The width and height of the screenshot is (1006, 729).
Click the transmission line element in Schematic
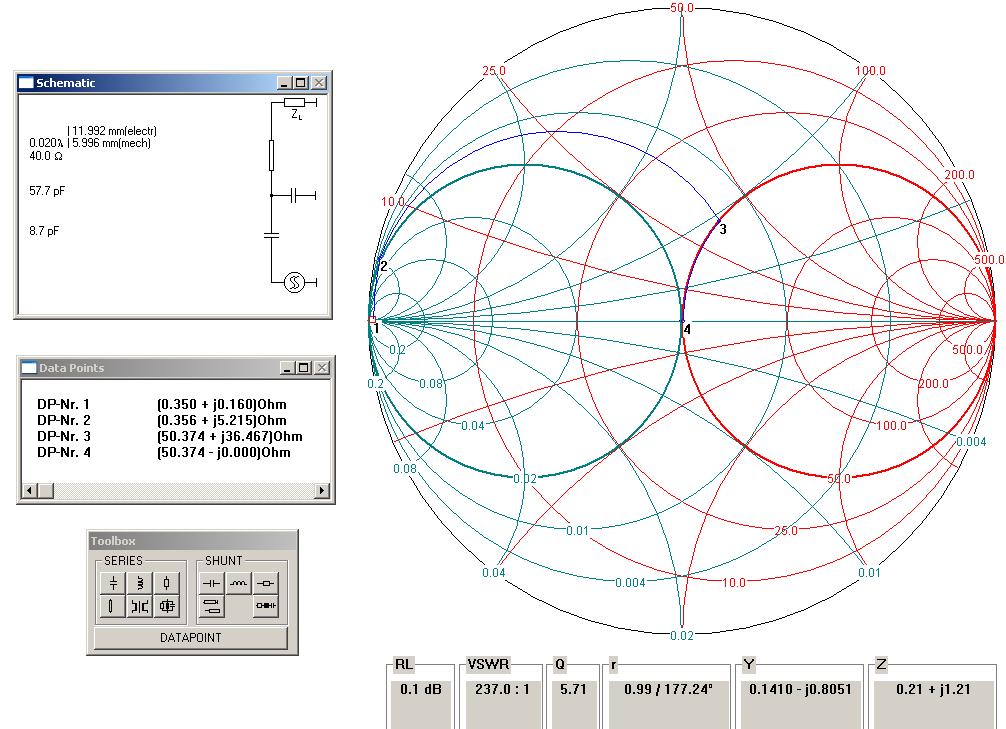pos(271,155)
